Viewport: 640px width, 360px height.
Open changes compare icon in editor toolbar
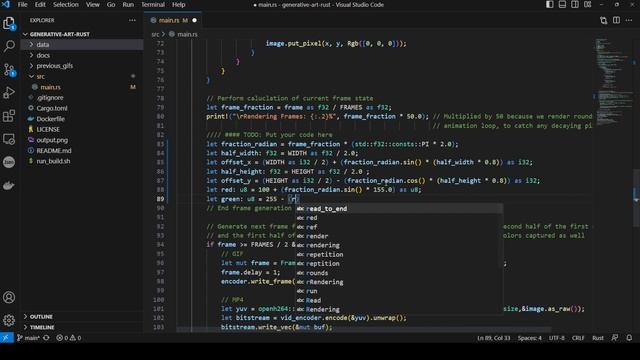coord(603,20)
